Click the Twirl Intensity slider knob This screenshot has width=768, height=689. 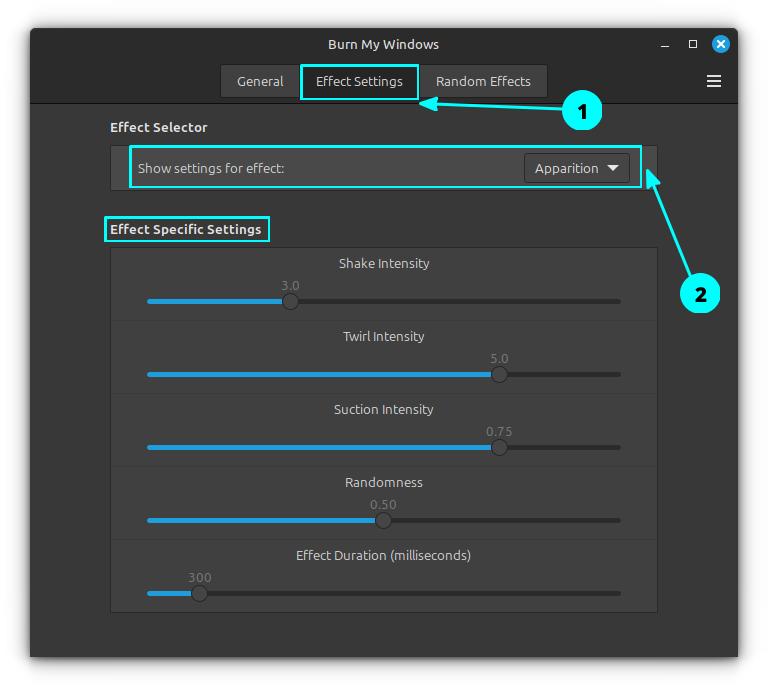pos(499,374)
